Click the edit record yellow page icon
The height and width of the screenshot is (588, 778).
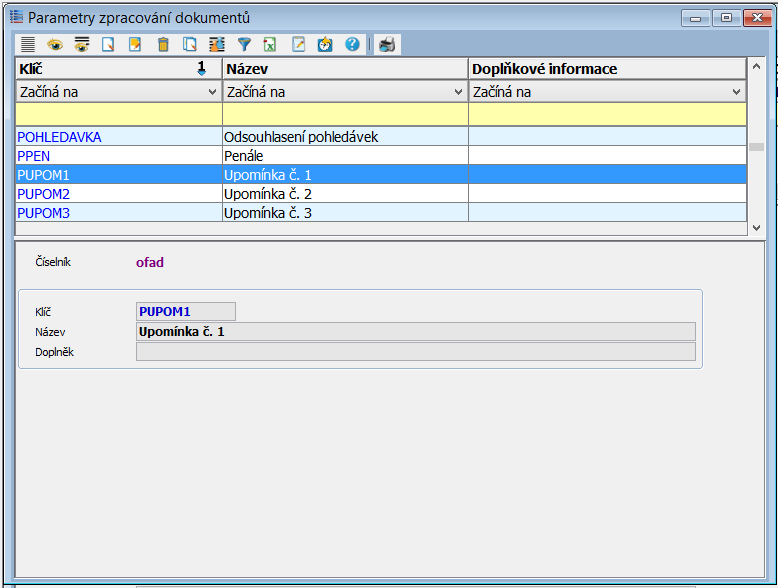[136, 44]
